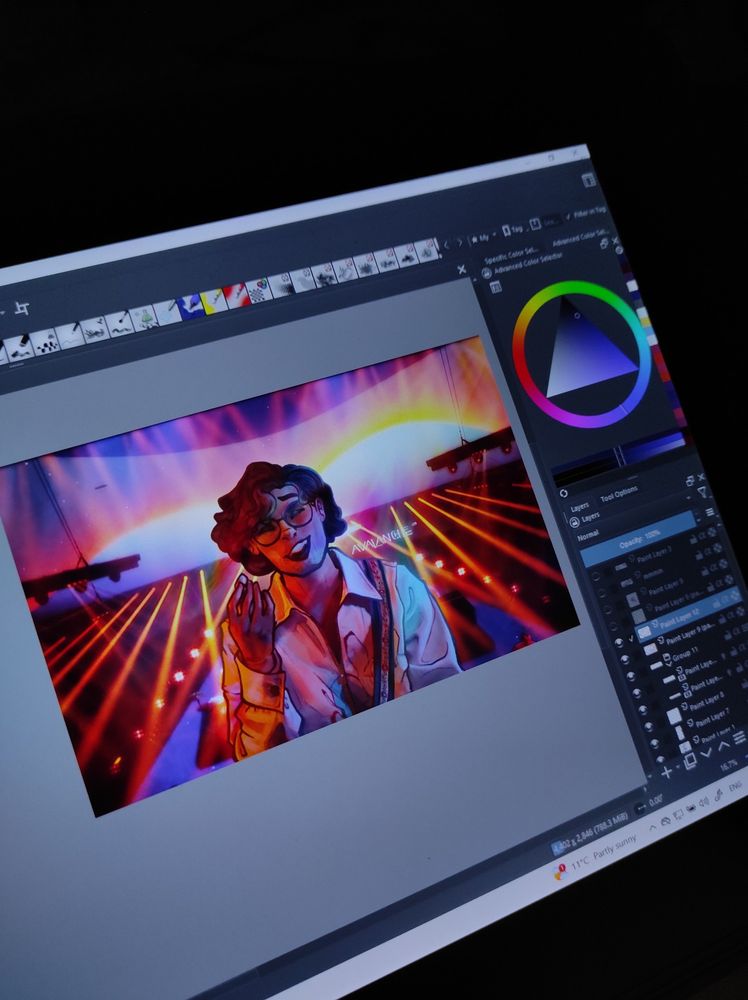
Task: Click the image dimensions in status bar
Action: (590, 832)
